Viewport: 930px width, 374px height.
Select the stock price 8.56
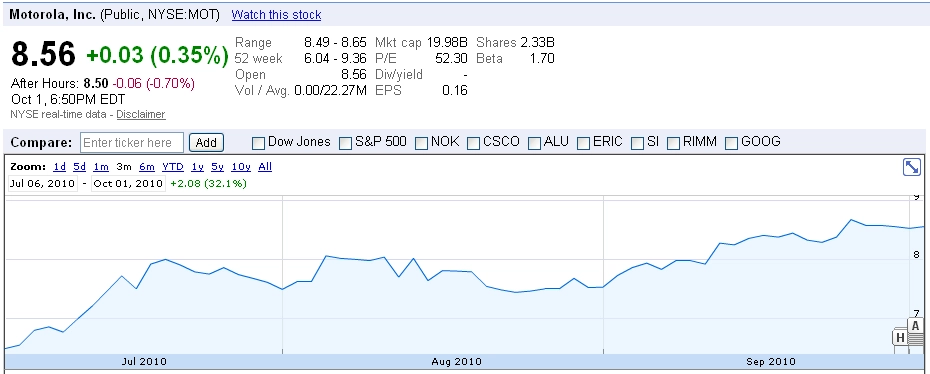[x=43, y=55]
